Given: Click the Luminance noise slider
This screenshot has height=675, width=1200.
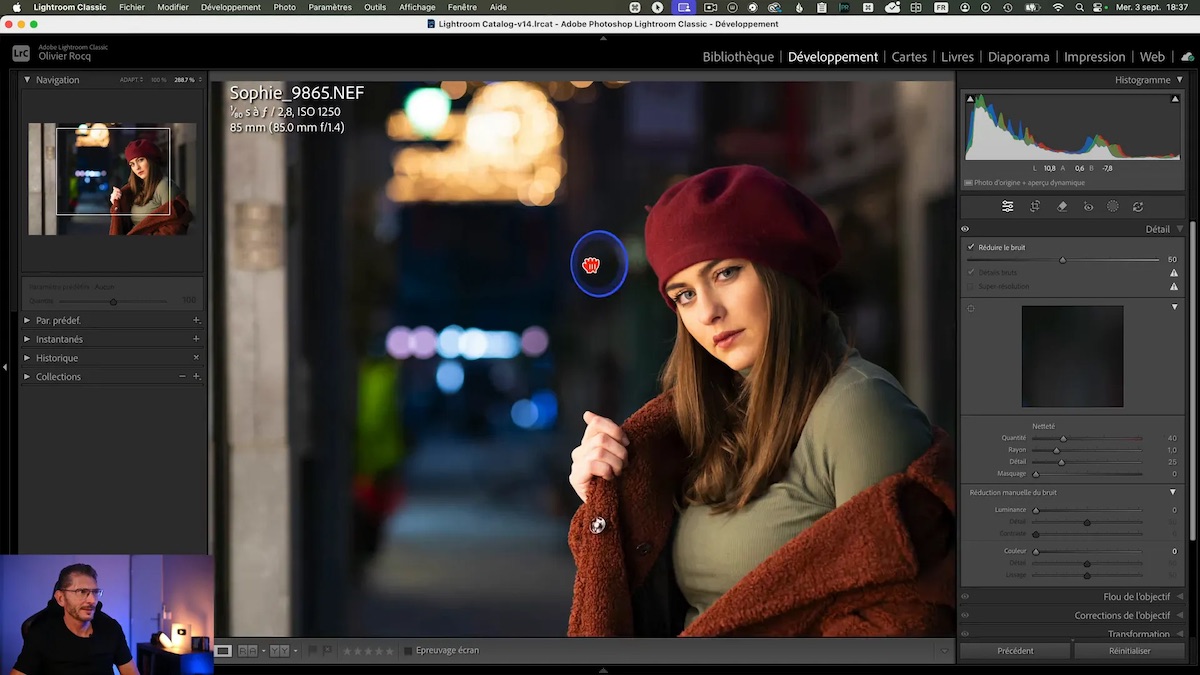Looking at the screenshot, I should click(x=1087, y=510).
